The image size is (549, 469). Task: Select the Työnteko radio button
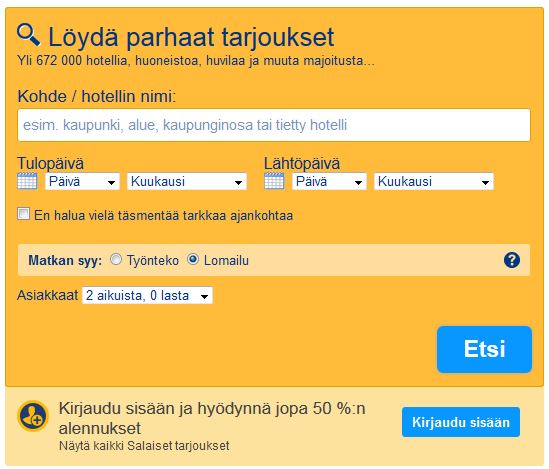click(x=116, y=259)
